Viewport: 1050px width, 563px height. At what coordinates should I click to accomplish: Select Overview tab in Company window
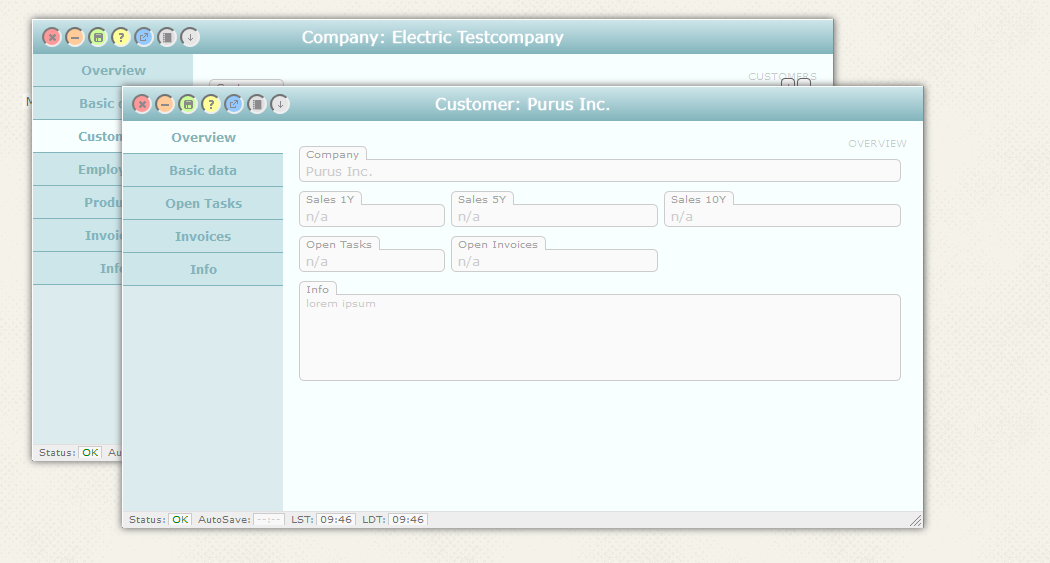point(113,70)
